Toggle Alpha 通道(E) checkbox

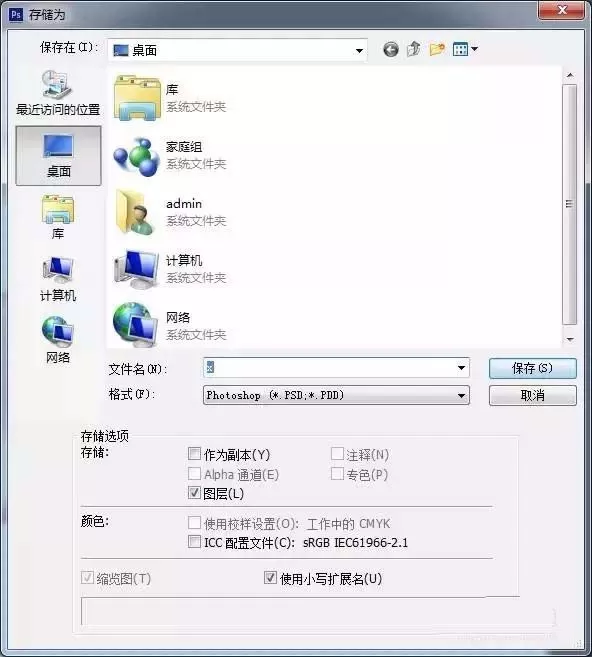194,473
